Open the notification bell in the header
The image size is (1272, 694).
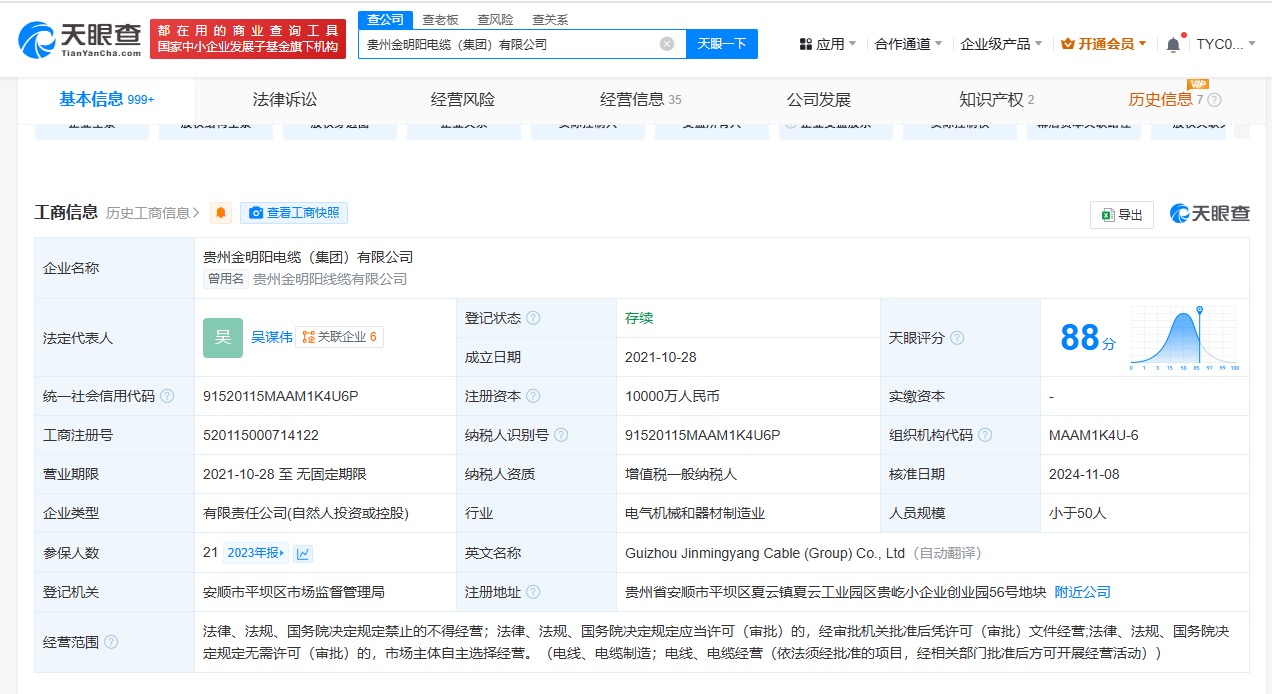[x=1173, y=44]
